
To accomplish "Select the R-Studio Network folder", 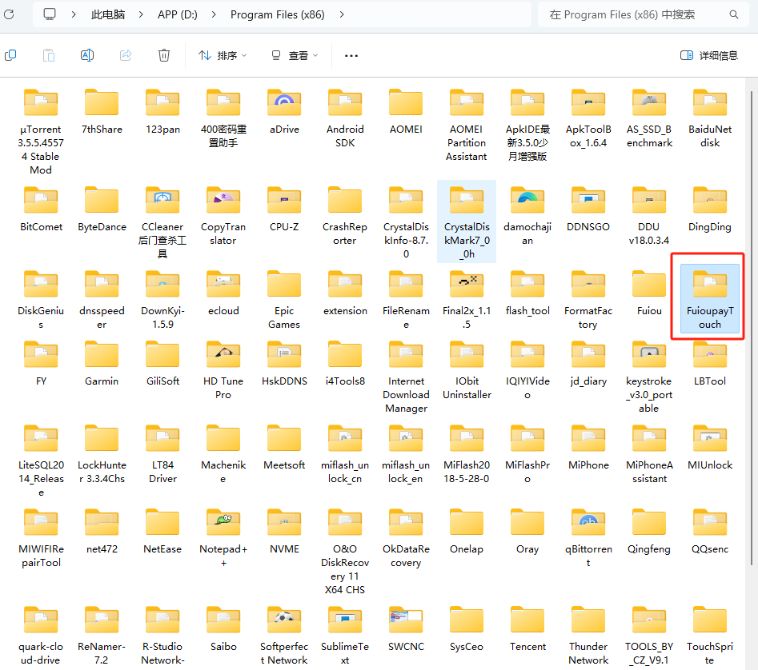I will [x=162, y=635].
